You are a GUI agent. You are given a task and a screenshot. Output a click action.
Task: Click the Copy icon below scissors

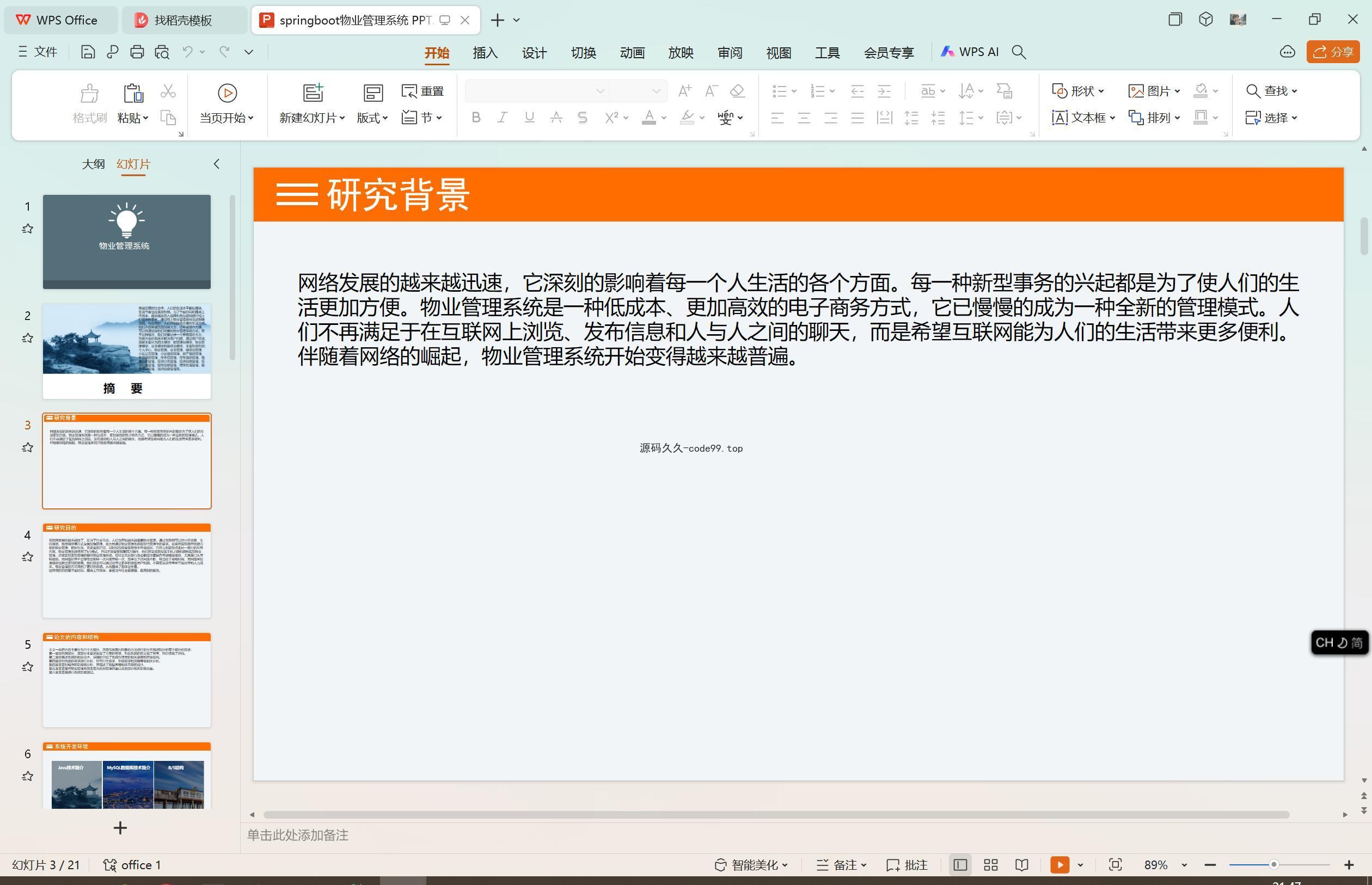click(168, 118)
